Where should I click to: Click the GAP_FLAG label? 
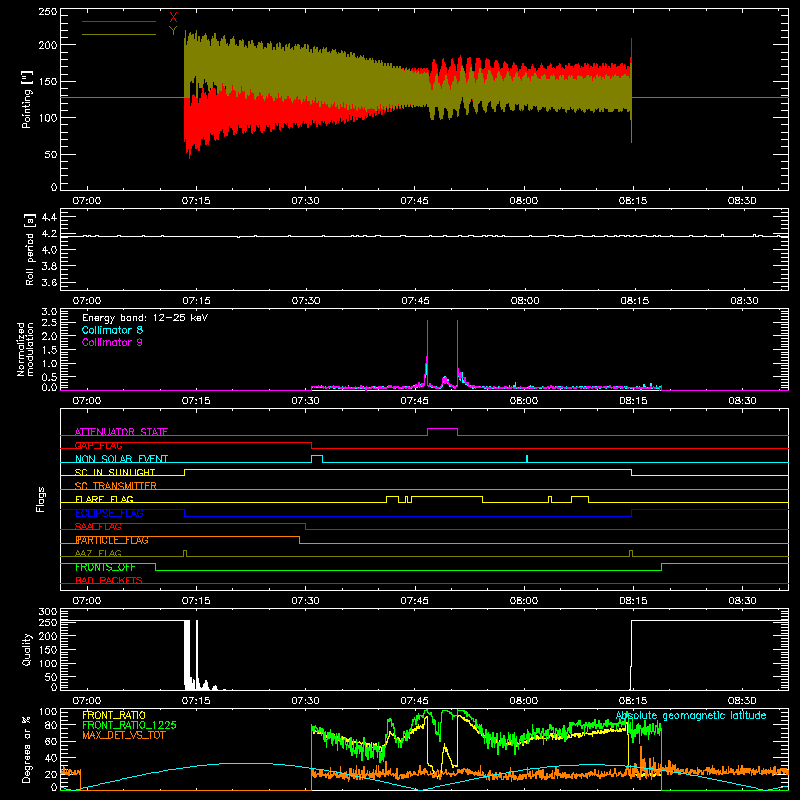98,445
